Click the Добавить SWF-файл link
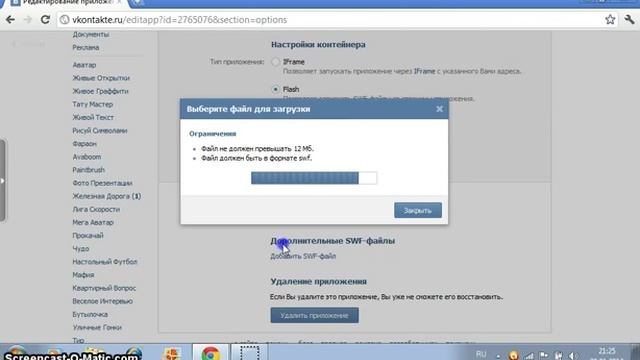Viewport: 640px width, 360px height. [x=303, y=256]
